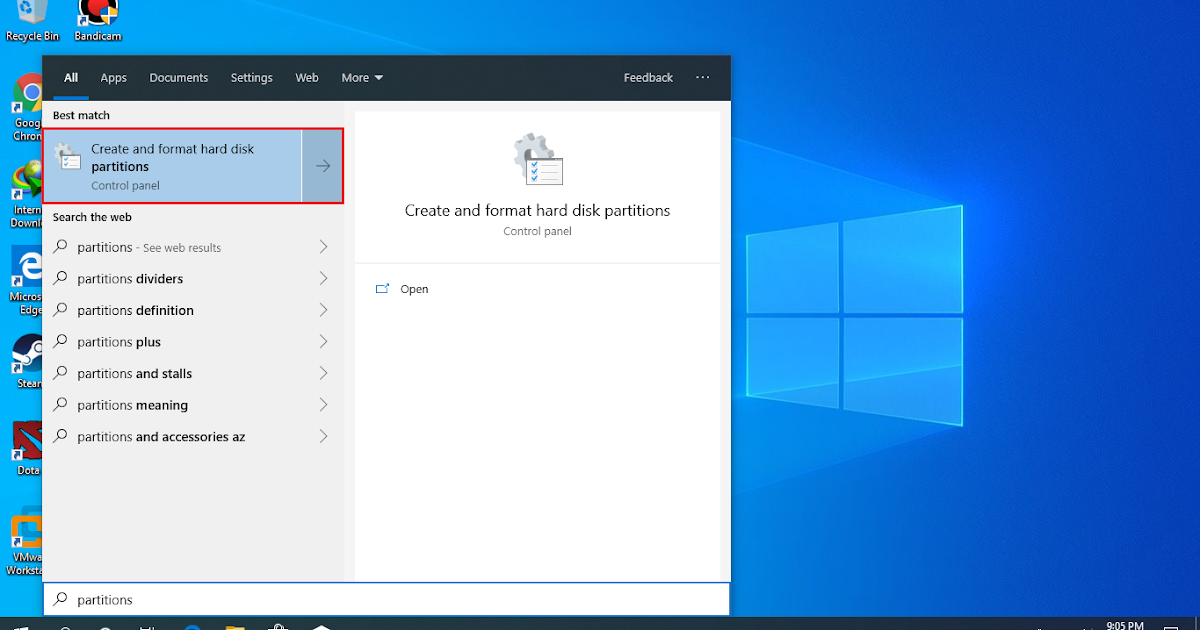Click the large disk management icon in the preview pane

point(538,160)
